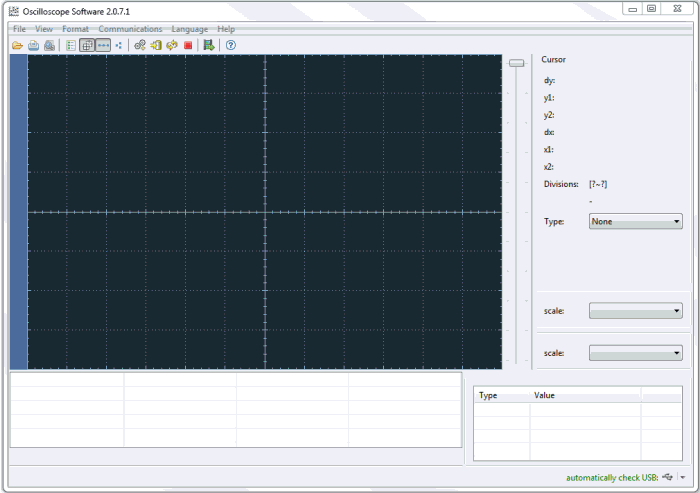Viewport: 700px width, 493px height.
Task: Click the list view toolbar icon
Action: pos(71,45)
